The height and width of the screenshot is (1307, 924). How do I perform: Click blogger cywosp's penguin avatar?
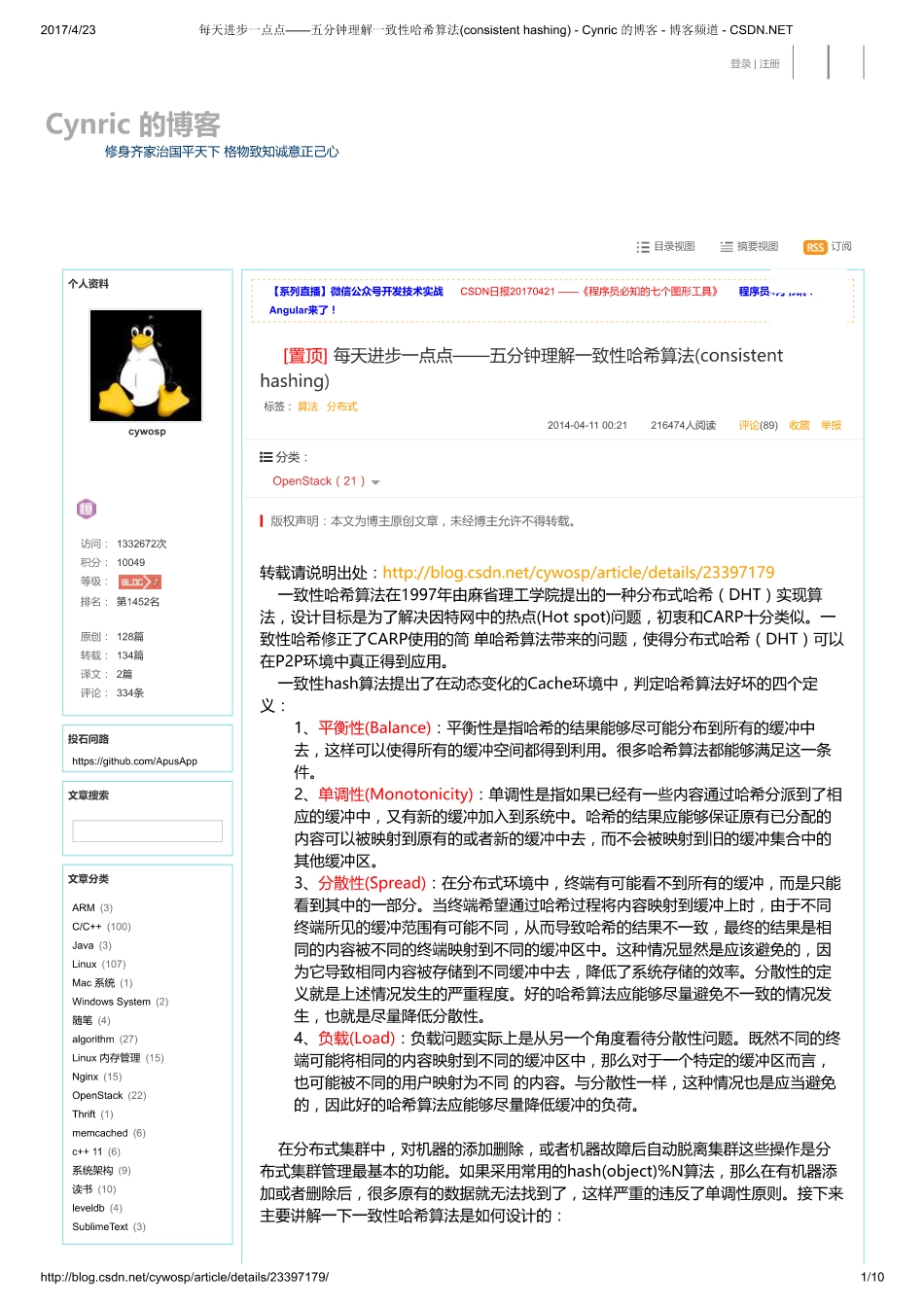(x=146, y=363)
